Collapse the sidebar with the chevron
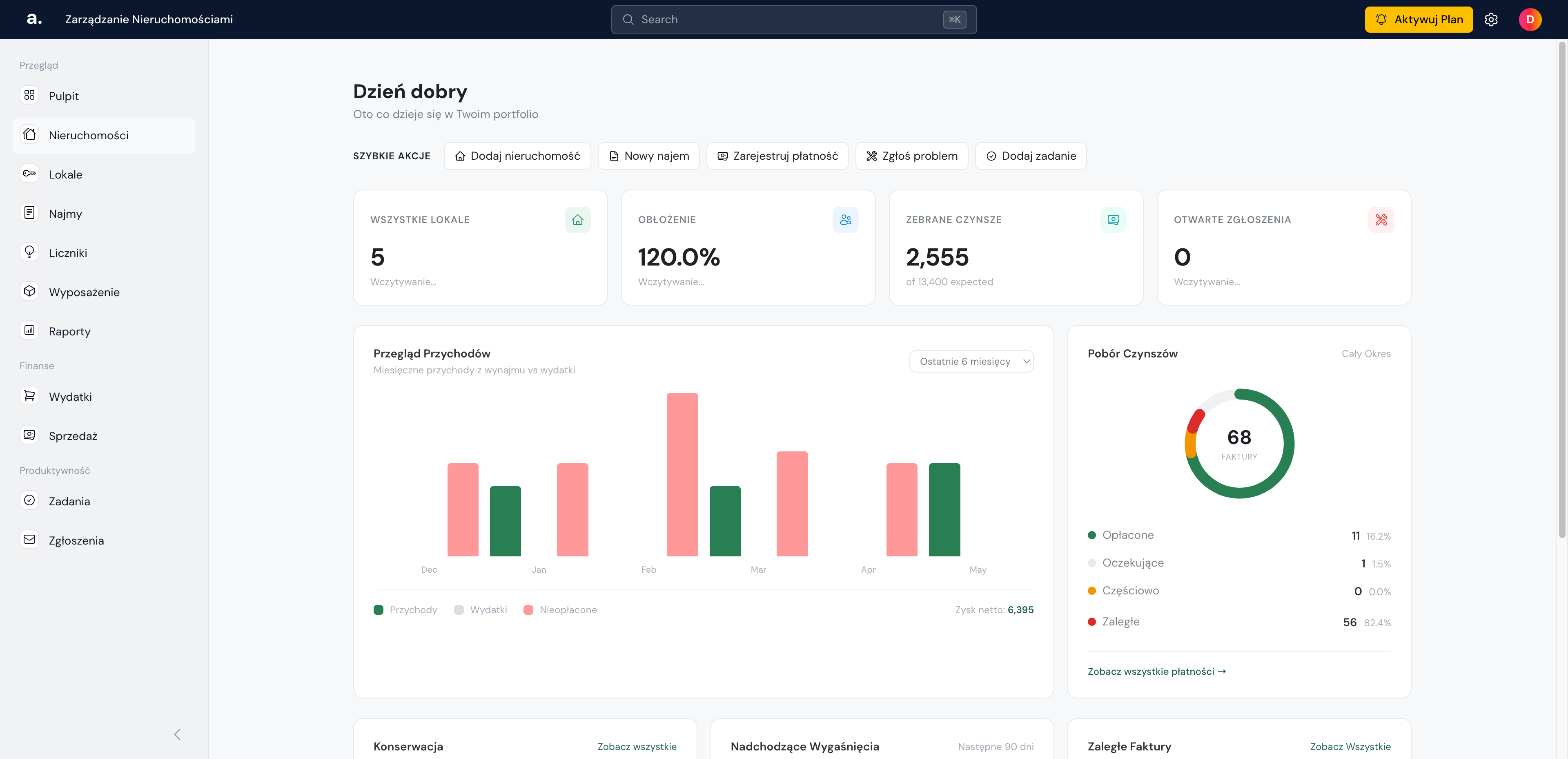 tap(177, 734)
